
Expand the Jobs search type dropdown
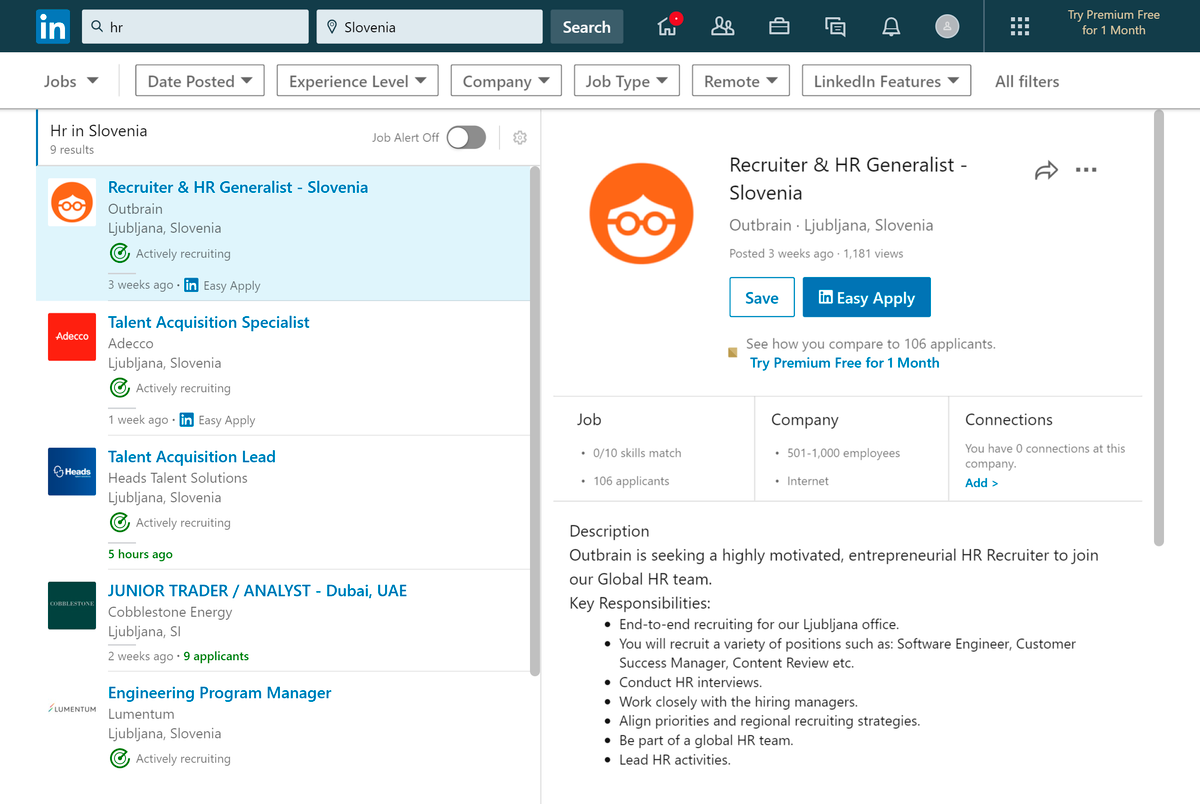pyautogui.click(x=71, y=81)
